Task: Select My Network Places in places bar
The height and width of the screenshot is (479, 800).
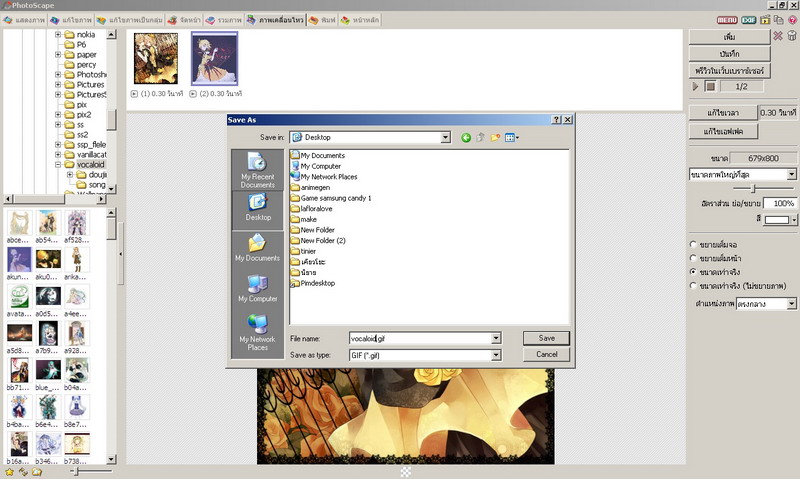Action: coord(258,332)
